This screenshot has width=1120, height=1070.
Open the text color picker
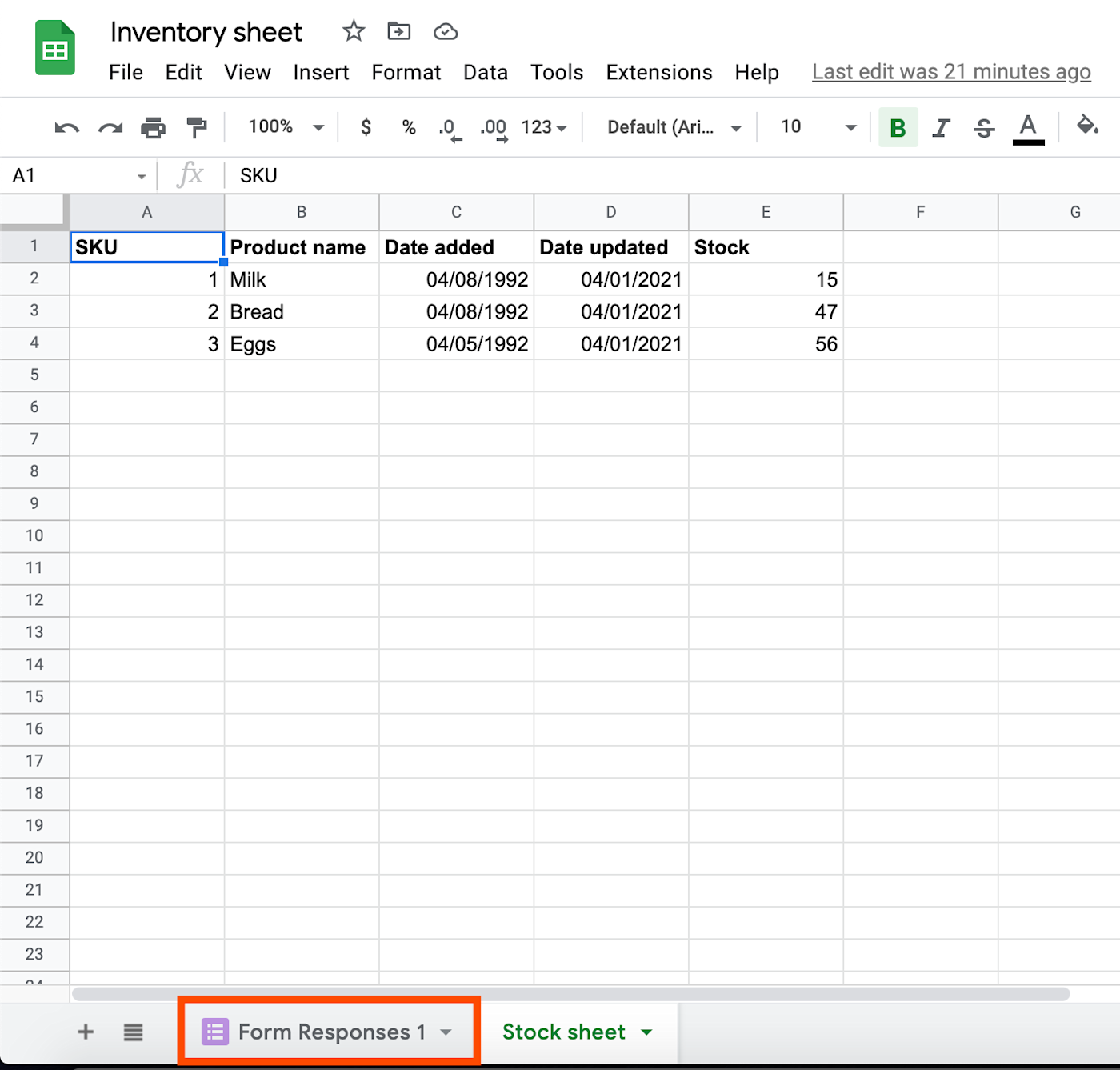click(1028, 128)
